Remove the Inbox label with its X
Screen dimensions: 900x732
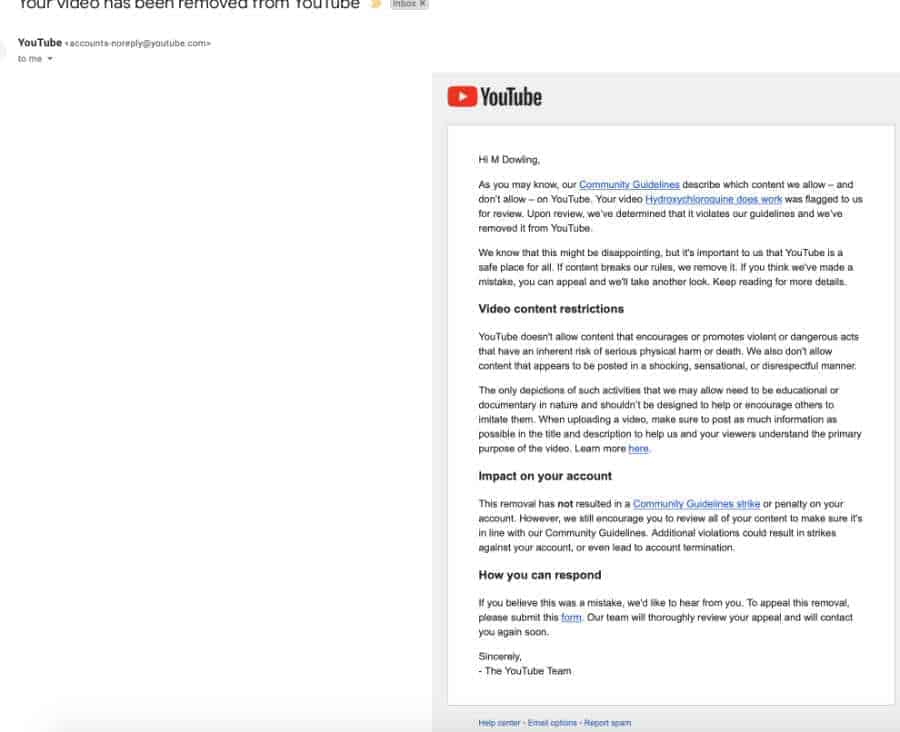[x=423, y=3]
